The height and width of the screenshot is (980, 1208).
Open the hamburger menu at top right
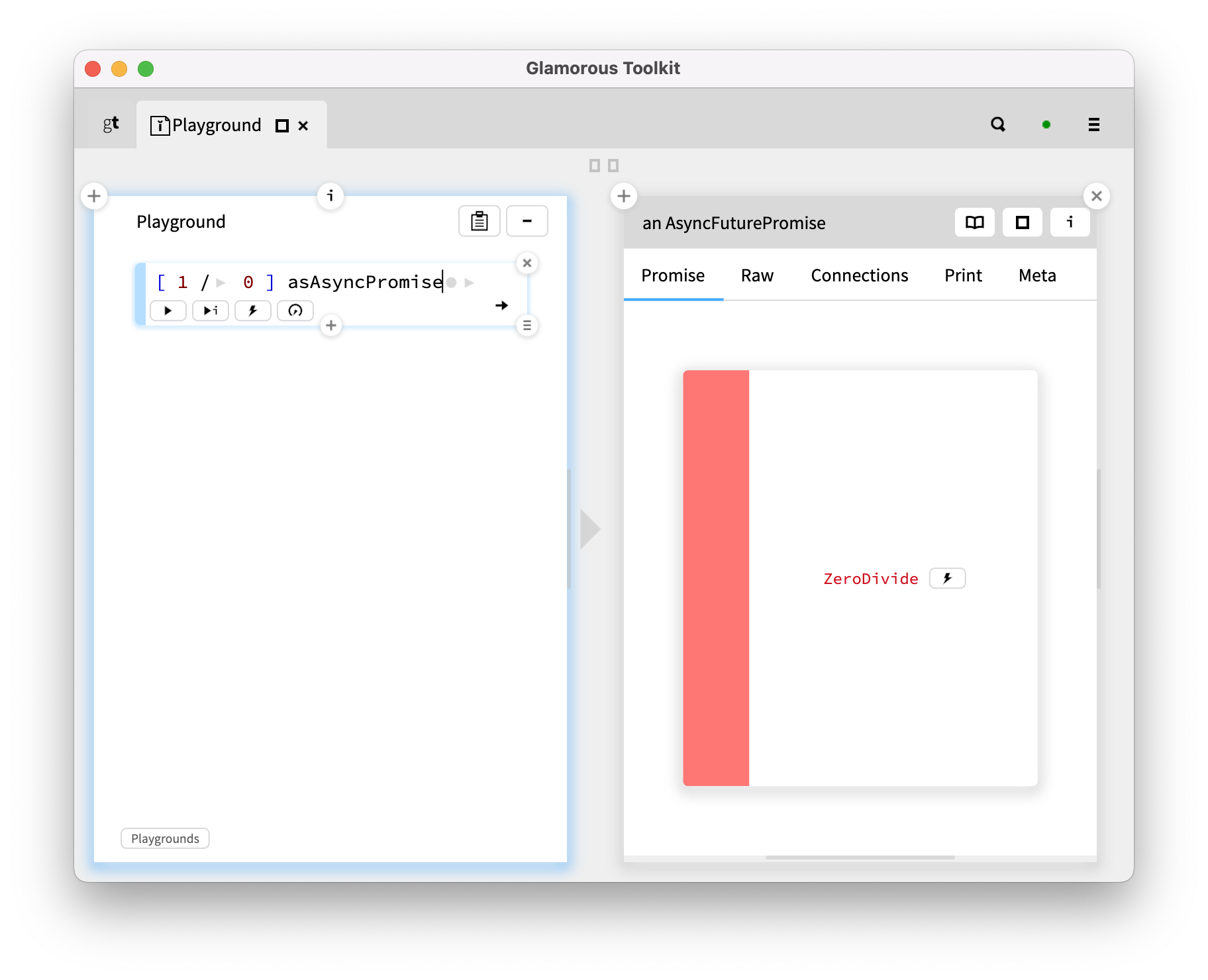point(1093,124)
